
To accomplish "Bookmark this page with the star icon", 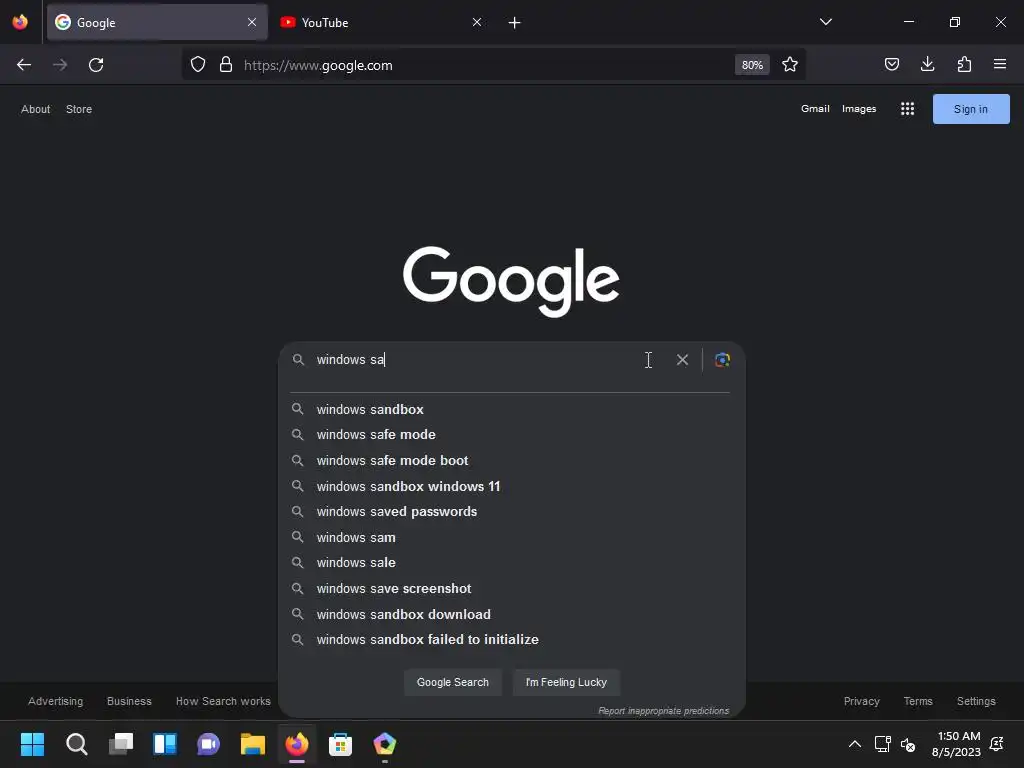I will 790,65.
